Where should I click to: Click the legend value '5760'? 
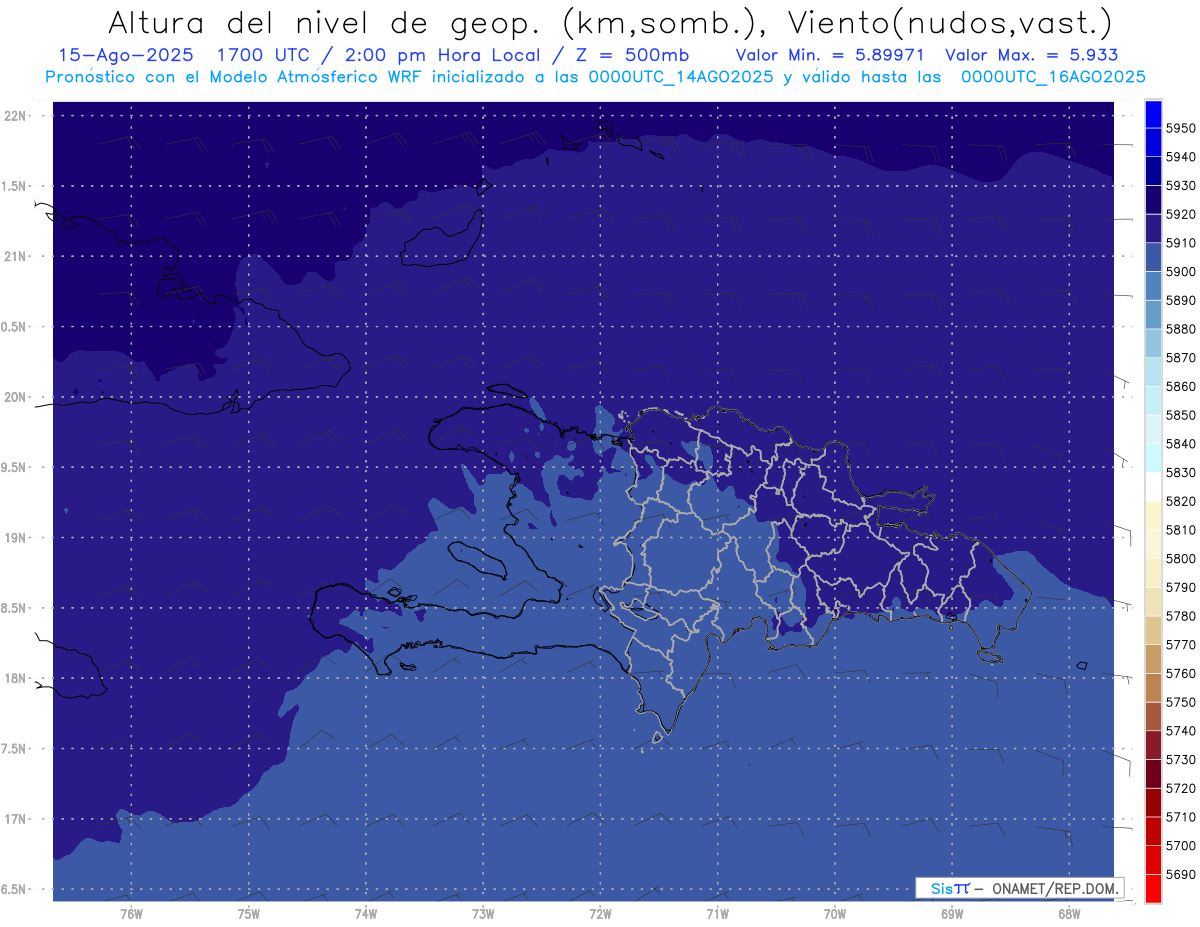[x=1180, y=673]
